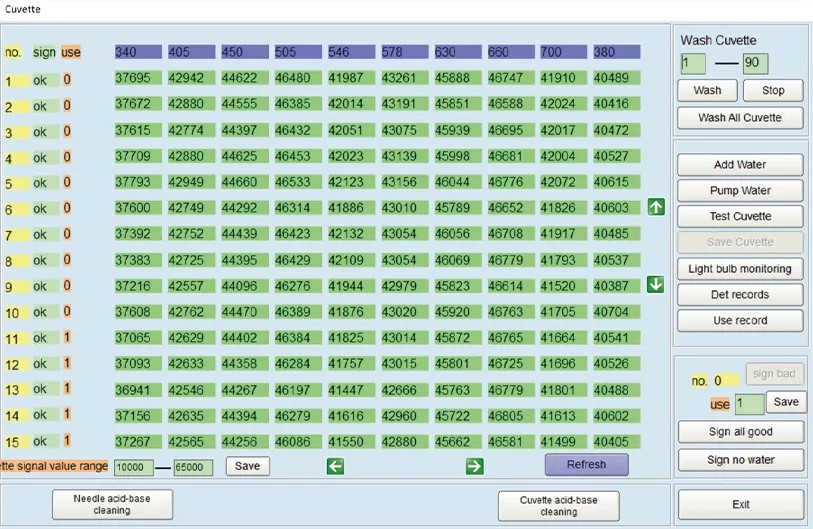This screenshot has width=813, height=529.
Task: Click the Refresh button
Action: [586, 465]
